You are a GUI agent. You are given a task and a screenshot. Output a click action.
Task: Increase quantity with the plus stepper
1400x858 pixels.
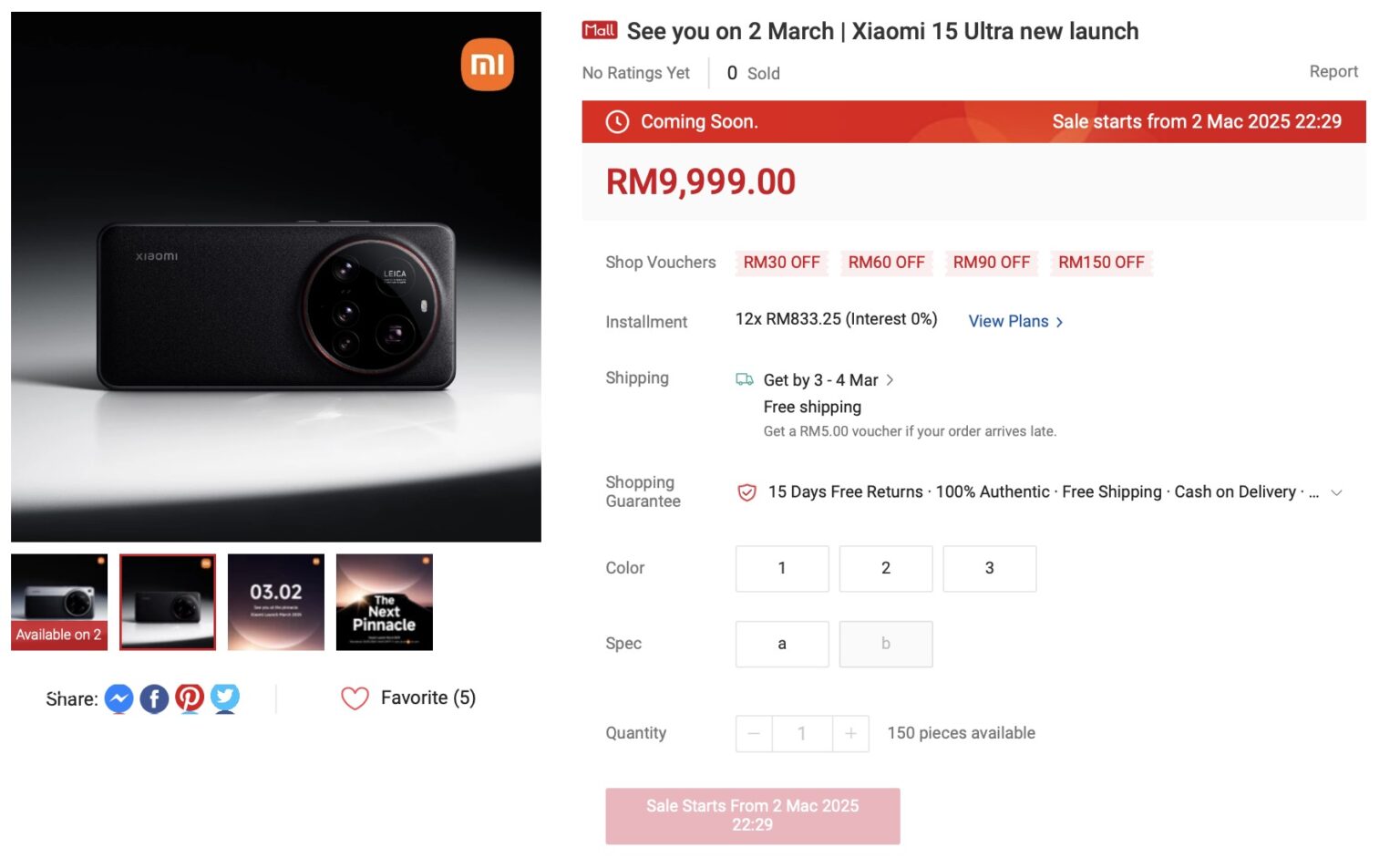(x=850, y=733)
